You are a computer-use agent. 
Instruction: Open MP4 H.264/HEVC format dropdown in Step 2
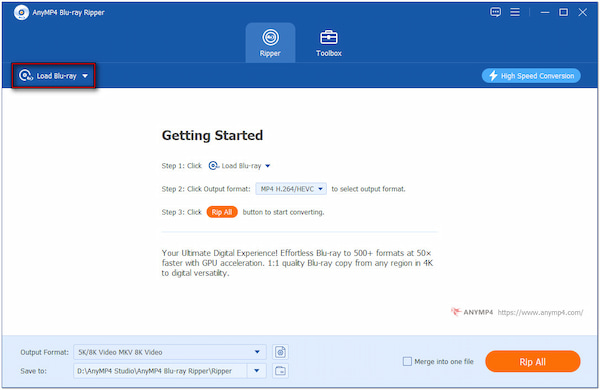tap(291, 189)
